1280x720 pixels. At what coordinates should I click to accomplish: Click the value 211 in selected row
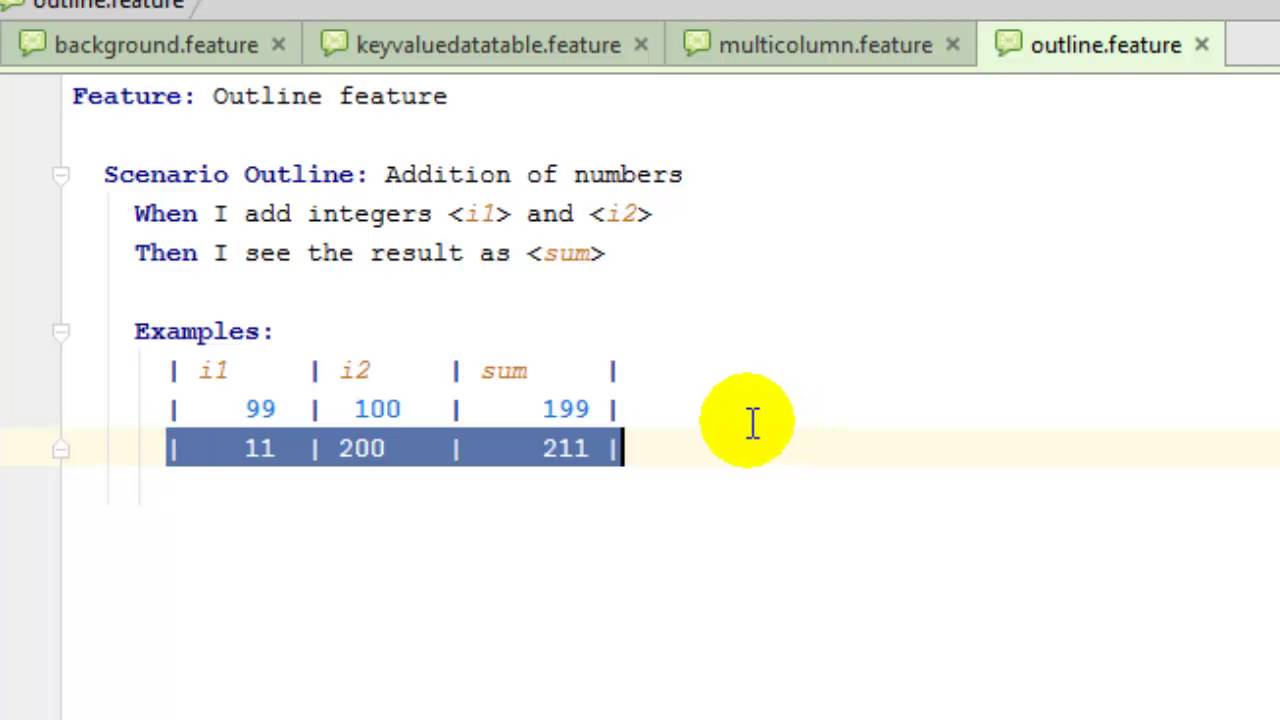[566, 448]
